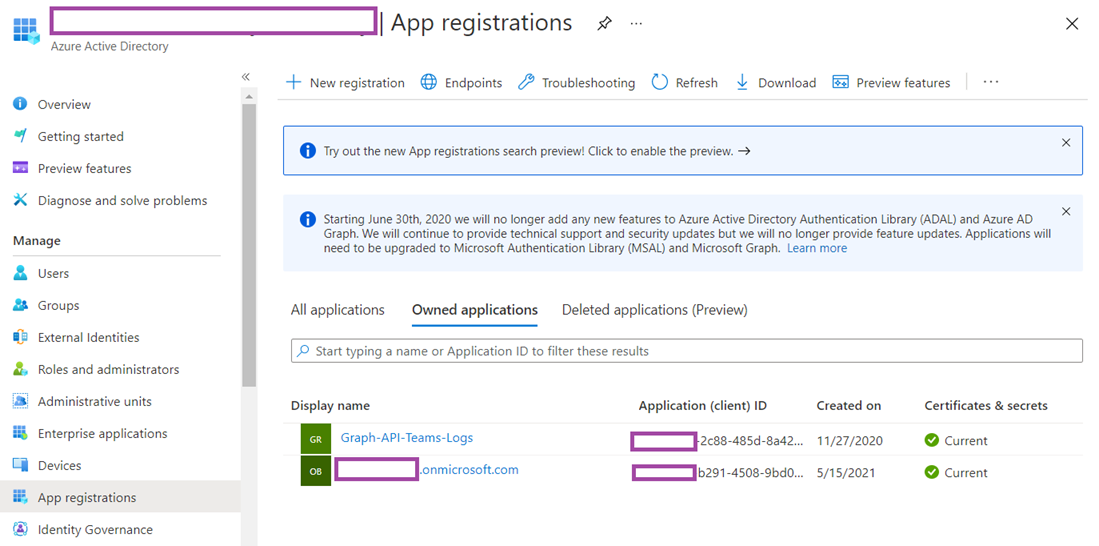Screen dimensions: 1099x546
Task: Click the Overview info icon in sidebar
Action: click(x=20, y=104)
